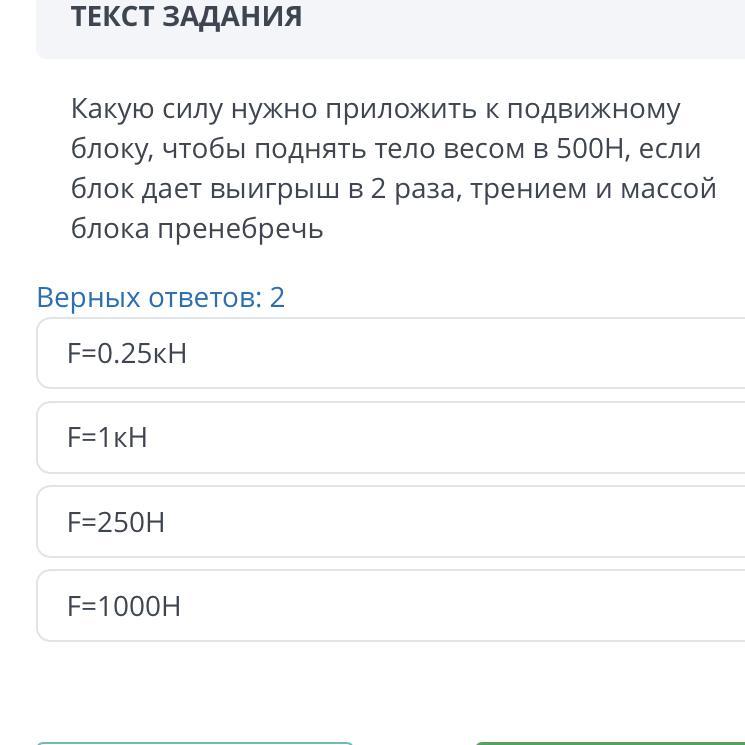Screen dimensions: 745x745
Task: Click the text 'F=1кН' in second option
Action: (107, 438)
